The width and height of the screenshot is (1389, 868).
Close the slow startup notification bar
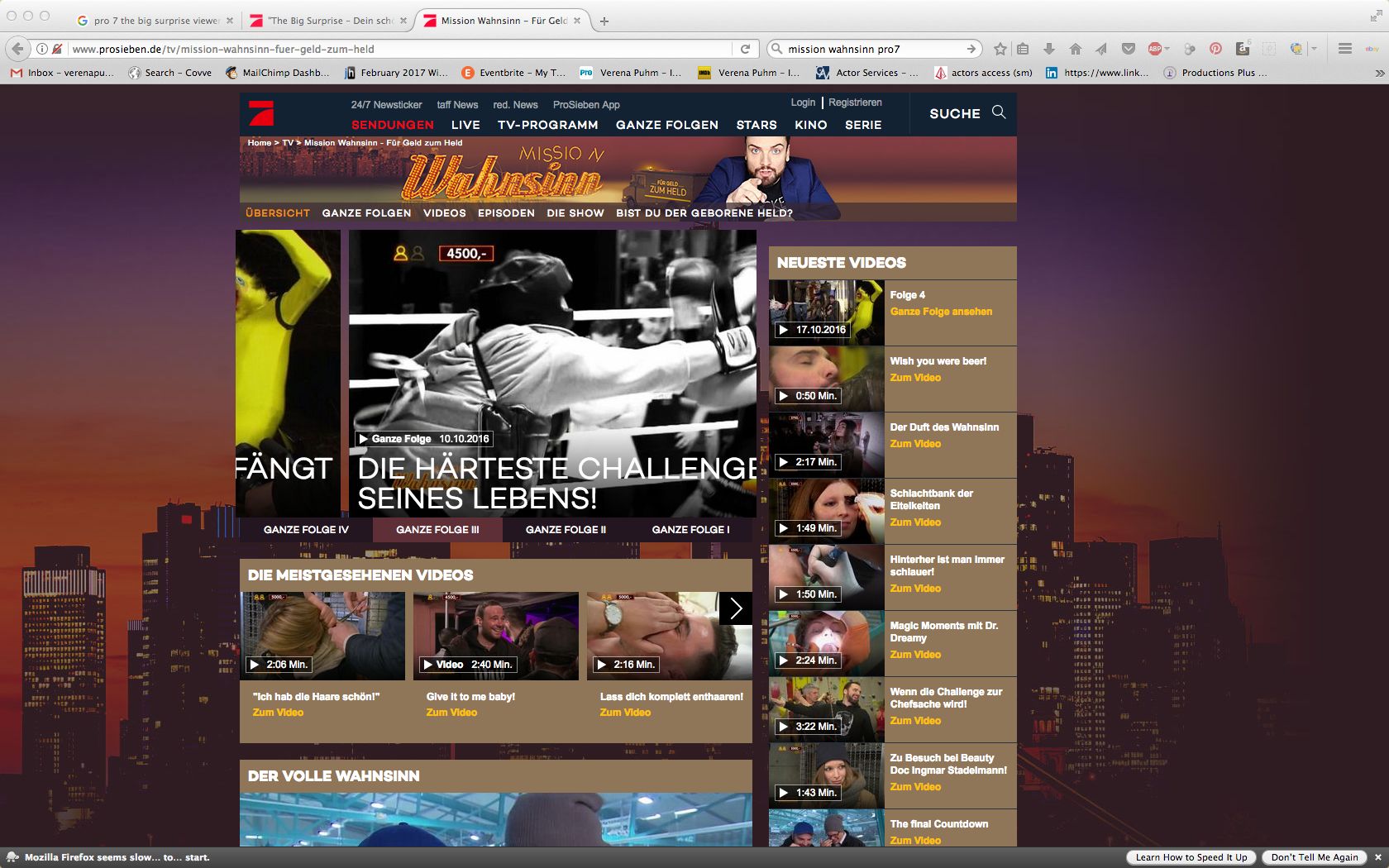(1377, 857)
